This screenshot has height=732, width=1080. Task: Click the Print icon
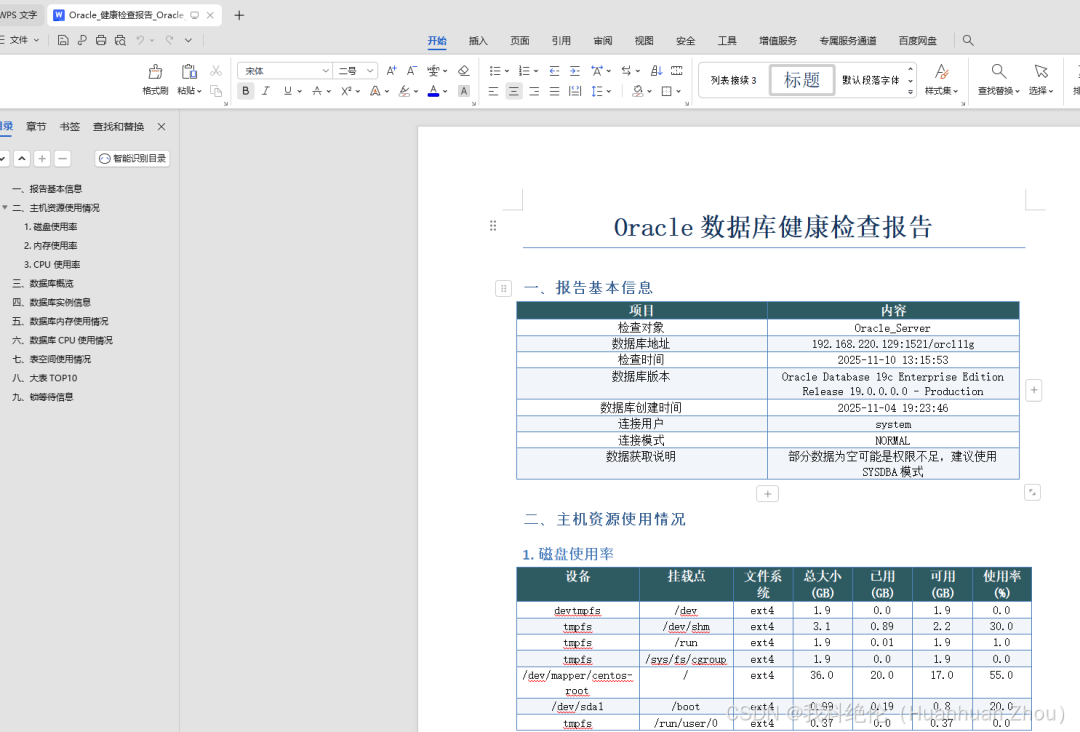pyautogui.click(x=101, y=41)
